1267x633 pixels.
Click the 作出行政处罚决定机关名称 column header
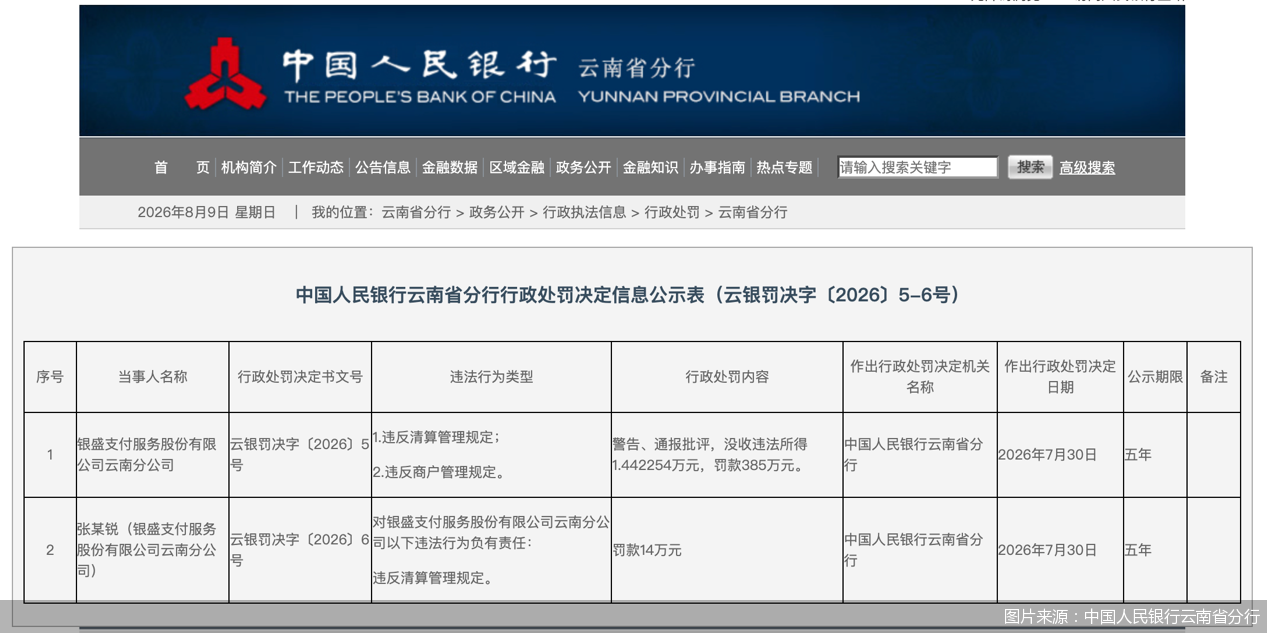pos(920,377)
